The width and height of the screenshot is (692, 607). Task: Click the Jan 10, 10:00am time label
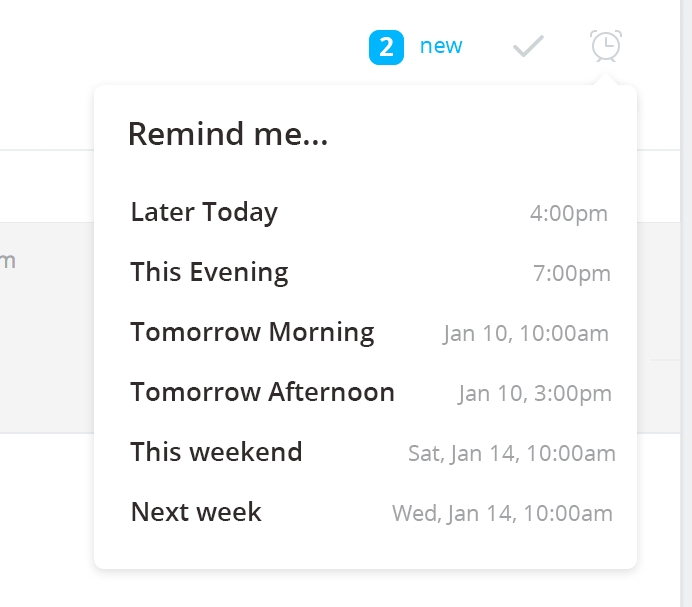(x=526, y=333)
